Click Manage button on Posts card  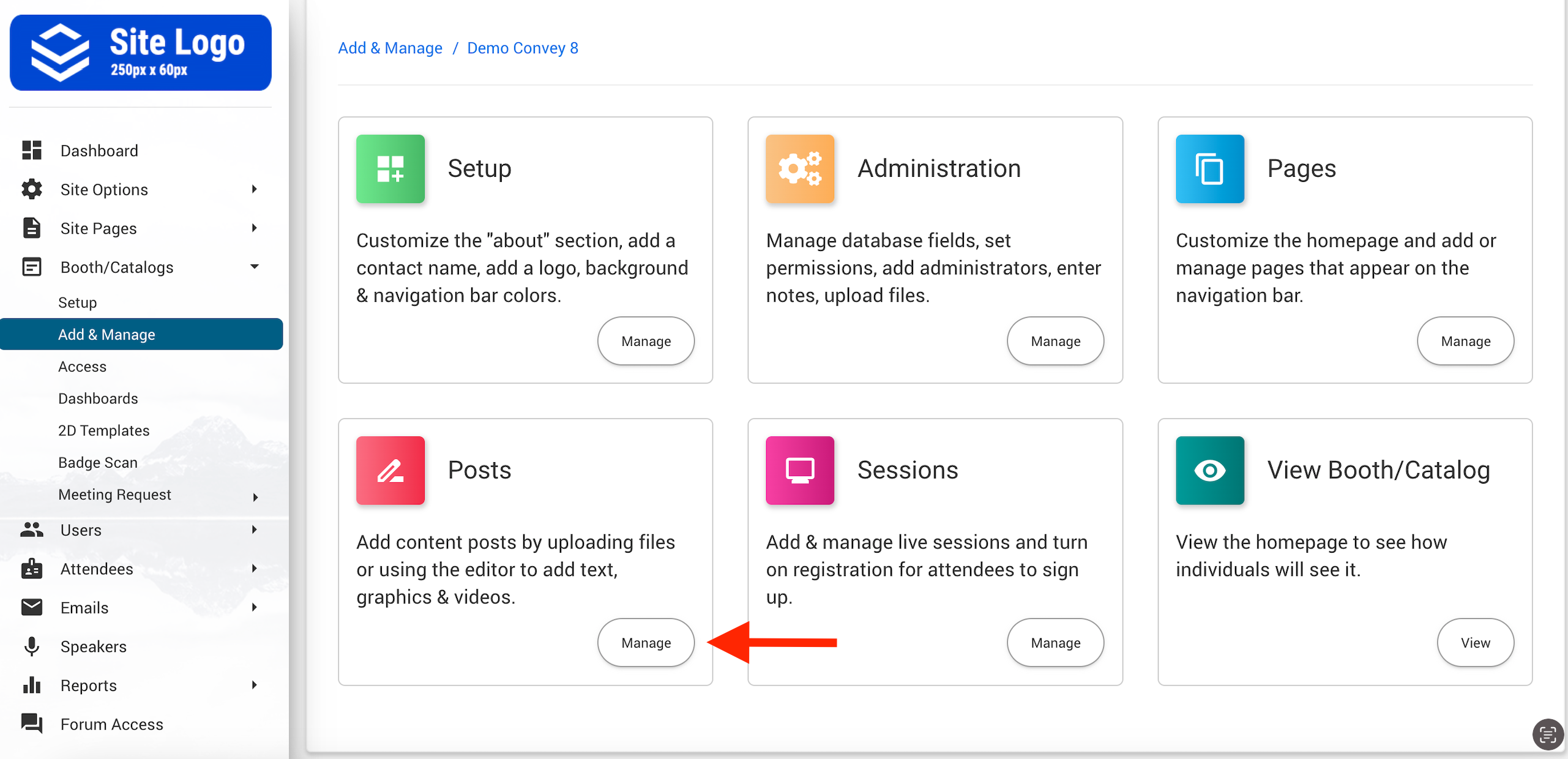[646, 642]
